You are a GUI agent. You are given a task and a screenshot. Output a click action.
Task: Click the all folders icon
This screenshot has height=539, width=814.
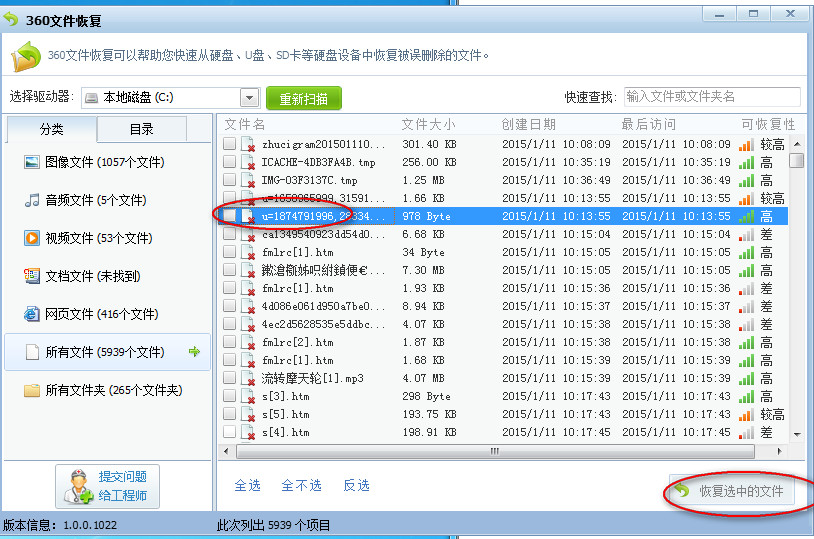click(x=31, y=390)
